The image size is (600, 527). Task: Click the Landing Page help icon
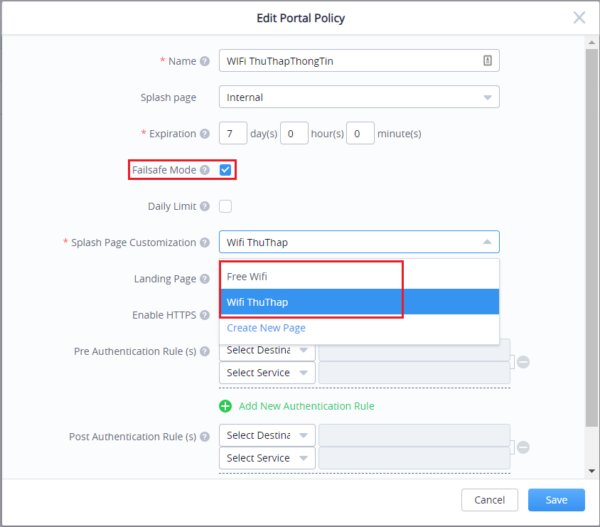click(205, 279)
